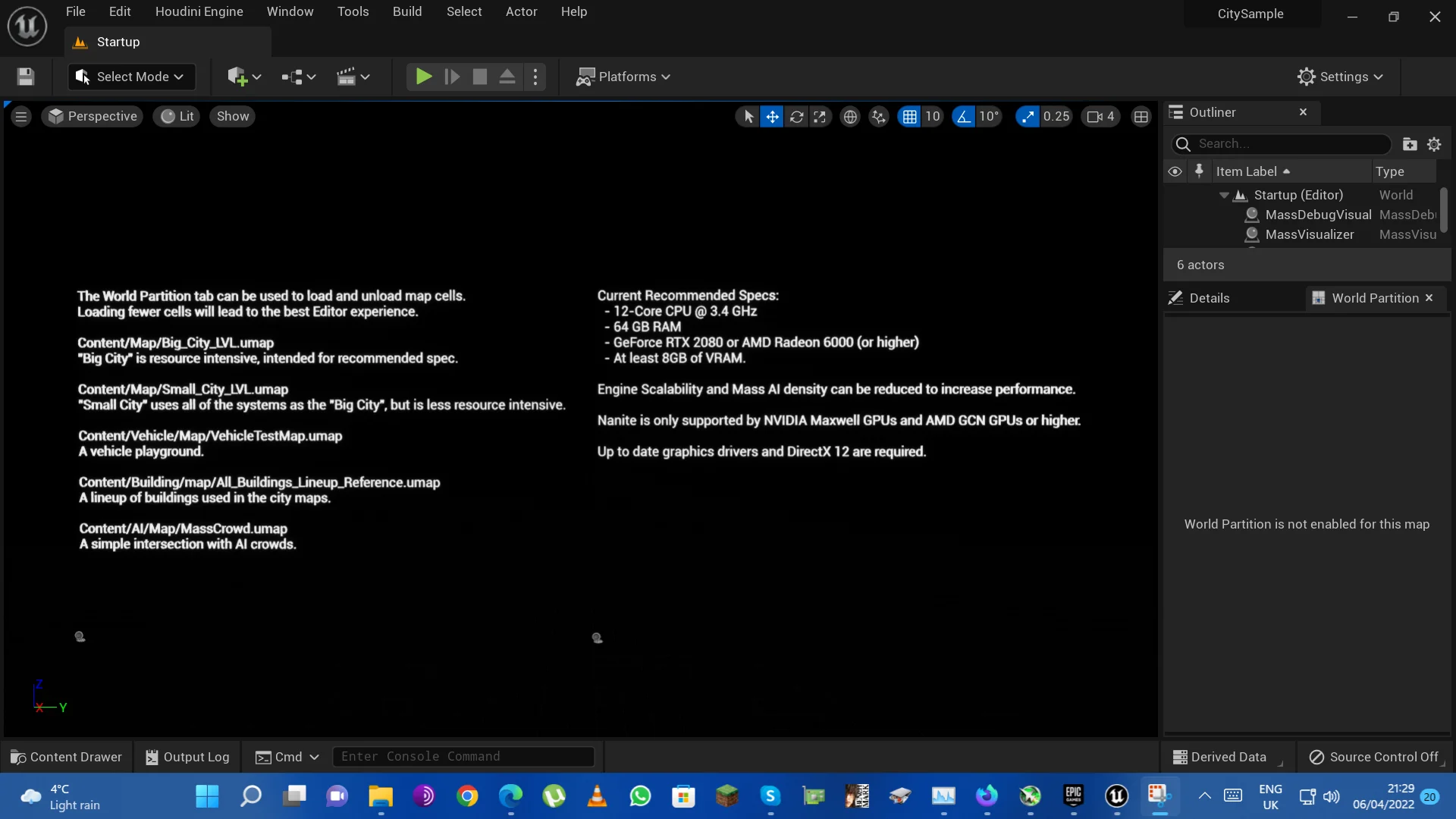Toggle grid snapping icon

click(x=909, y=116)
